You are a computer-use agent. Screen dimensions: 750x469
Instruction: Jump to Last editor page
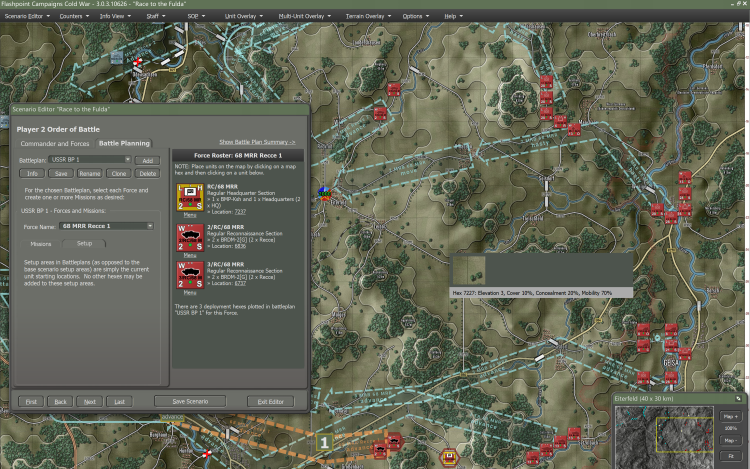pos(119,402)
